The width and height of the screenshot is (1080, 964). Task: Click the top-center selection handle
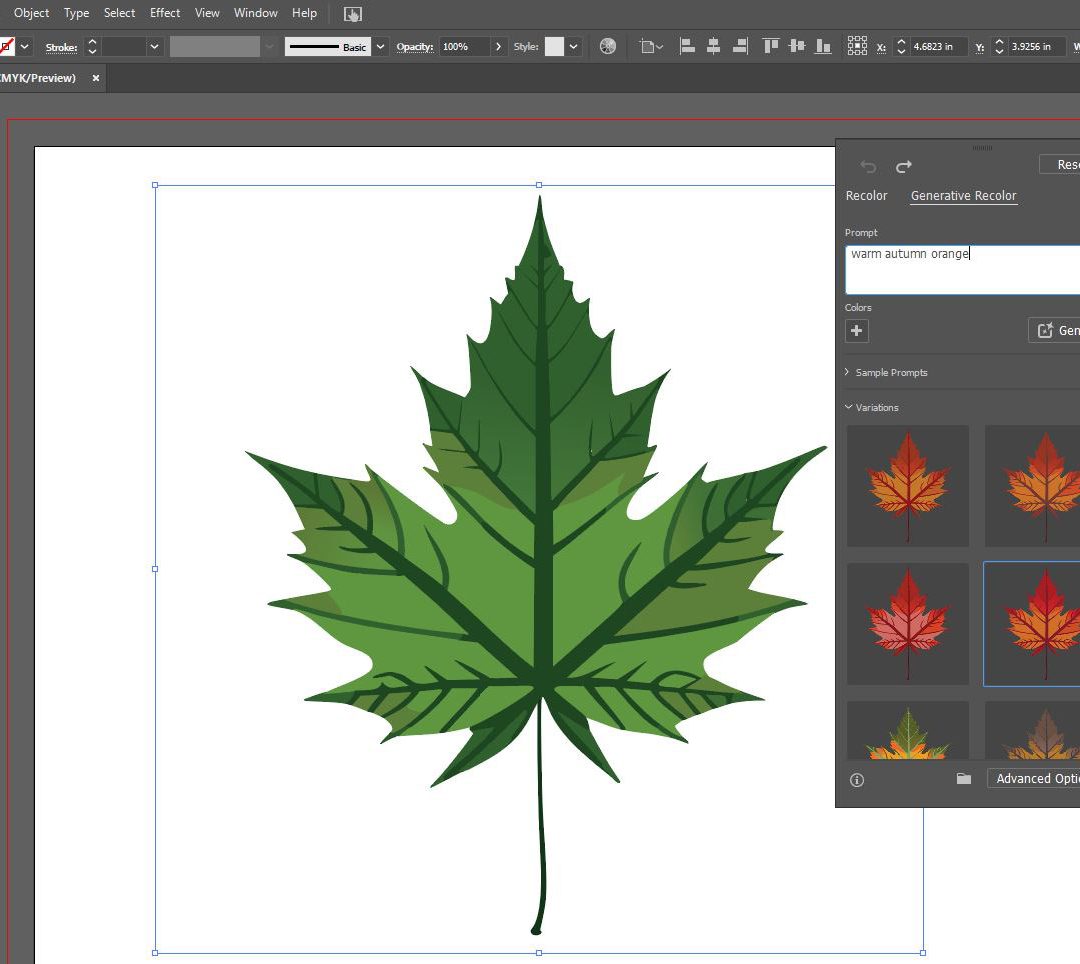click(539, 185)
